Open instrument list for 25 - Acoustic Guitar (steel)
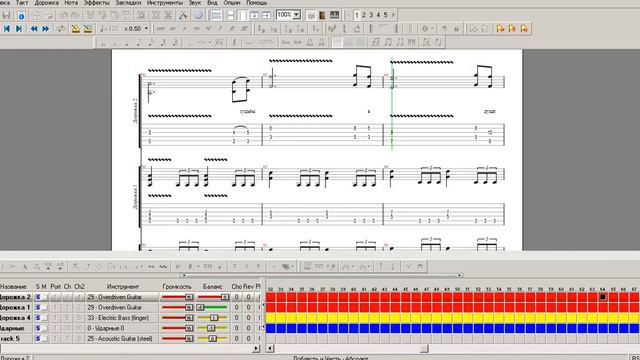Screen dimensions: 640x360 pyautogui.click(x=122, y=338)
